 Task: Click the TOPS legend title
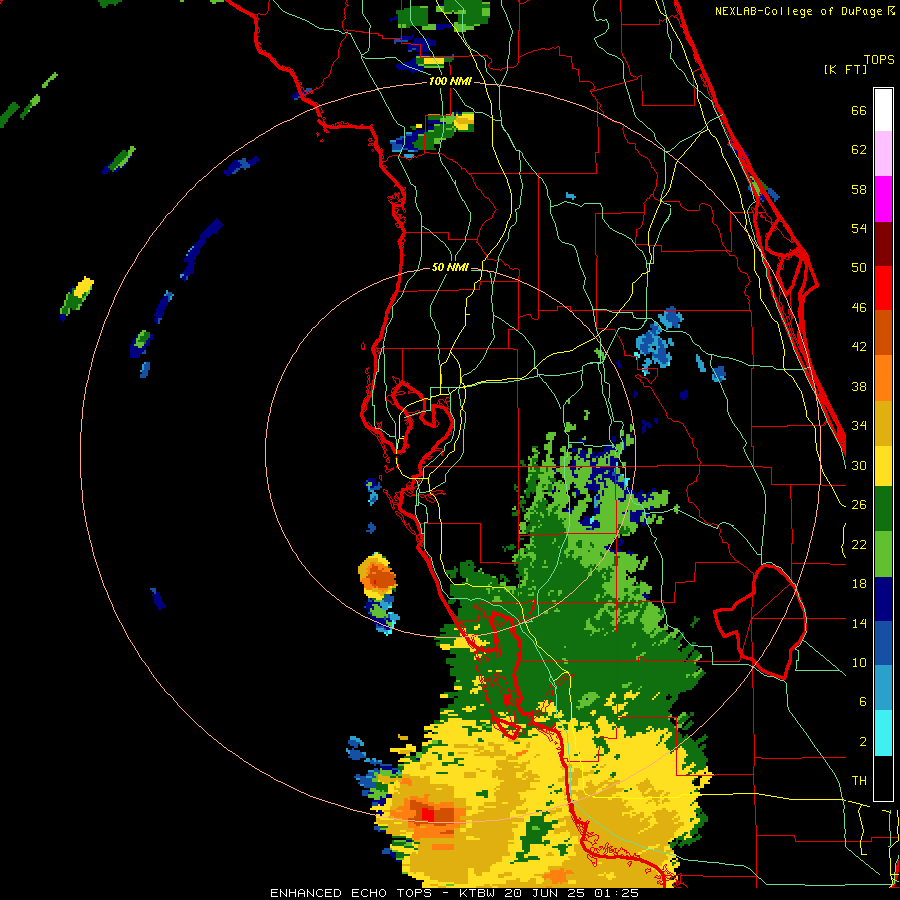point(879,59)
